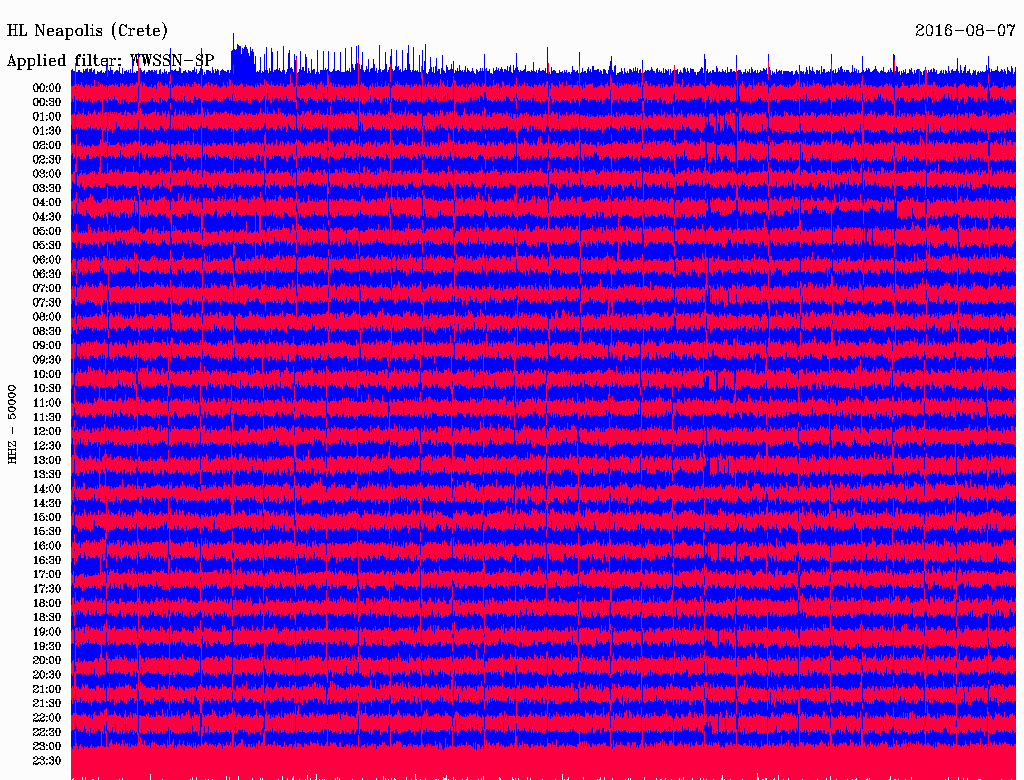Select the 00:00 time row label
The height and width of the screenshot is (780, 1024).
click(x=47, y=88)
